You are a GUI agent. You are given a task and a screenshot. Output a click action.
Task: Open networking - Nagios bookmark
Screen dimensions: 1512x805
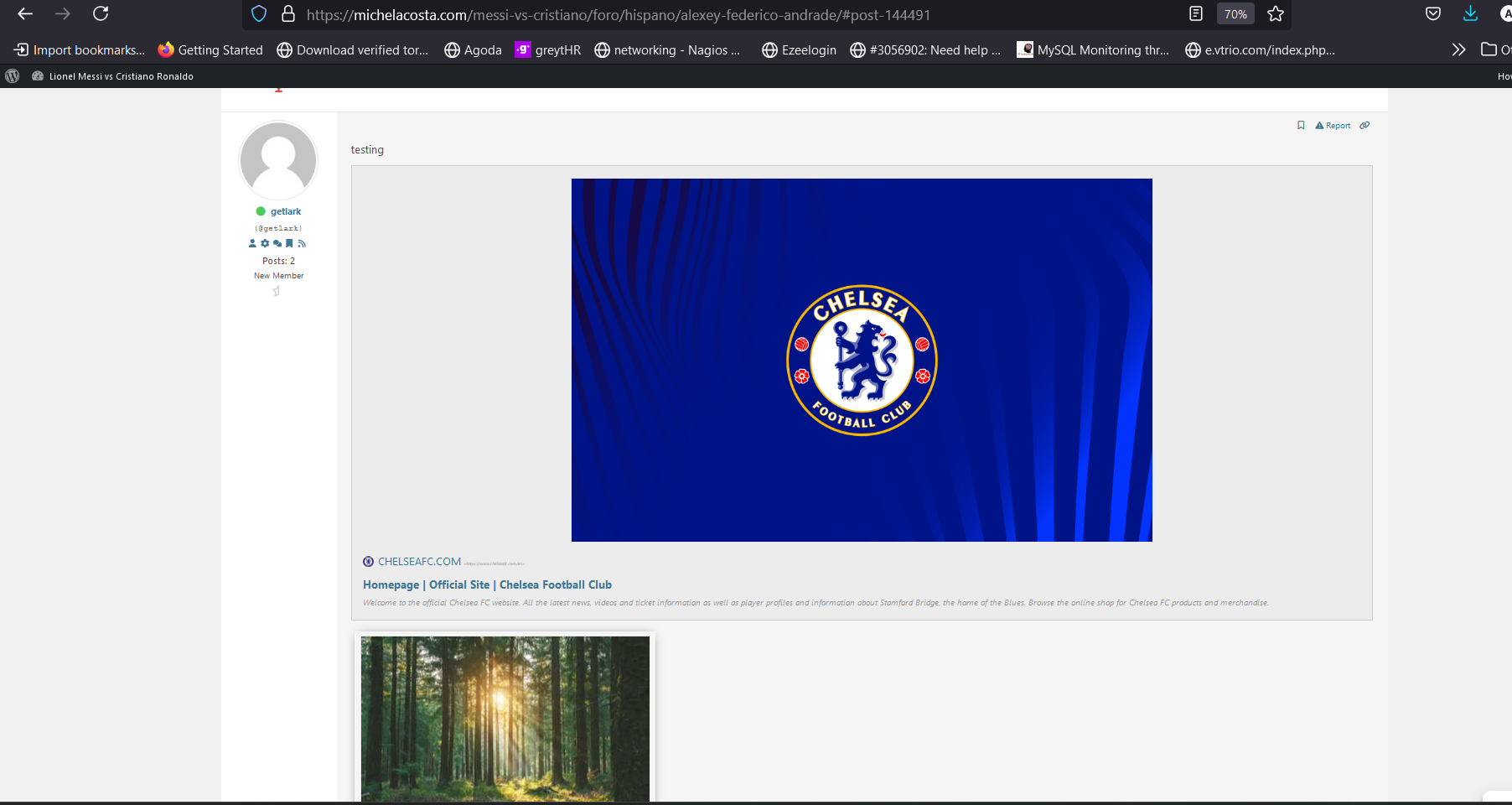pos(667,50)
